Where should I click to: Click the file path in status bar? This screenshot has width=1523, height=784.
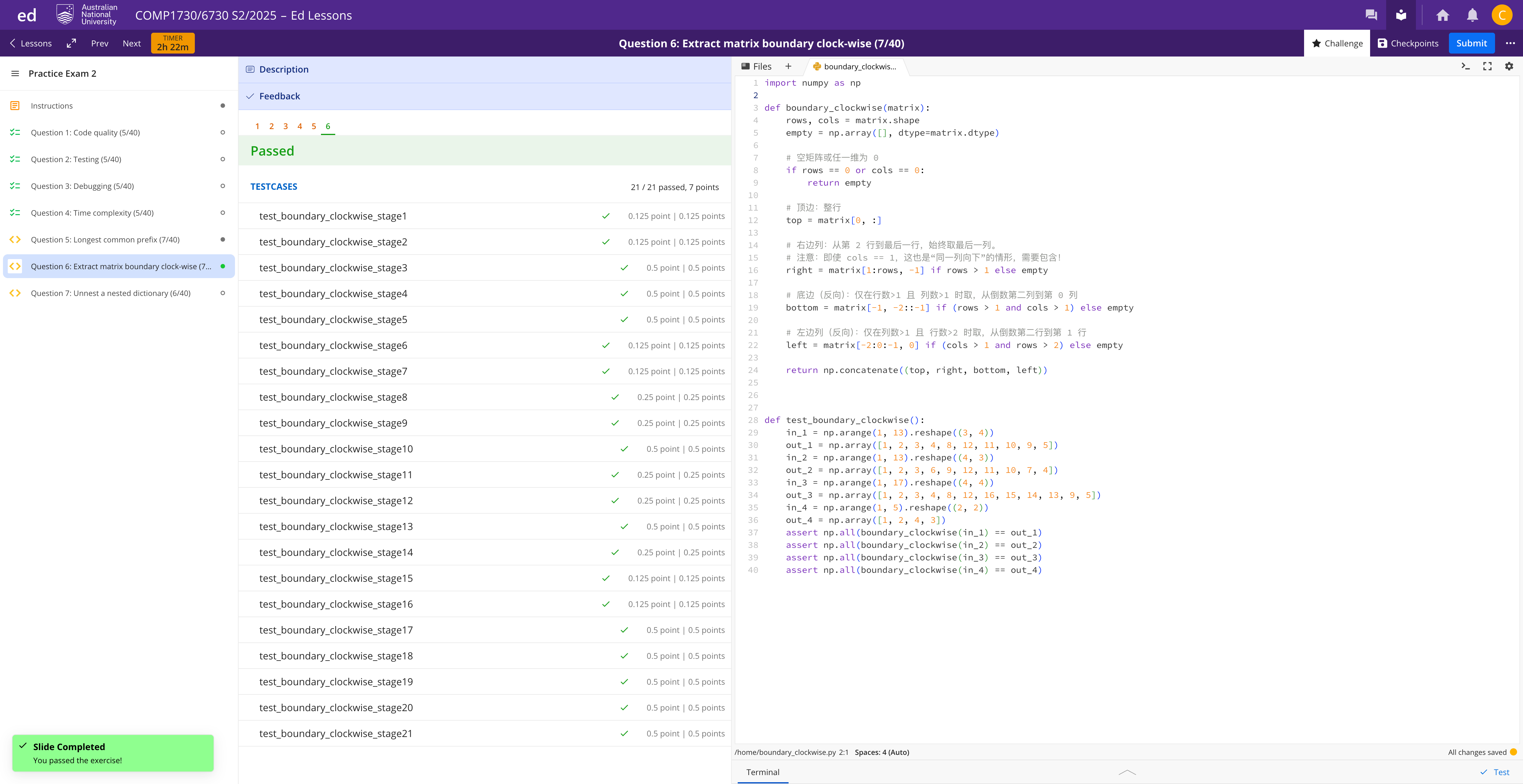pos(785,752)
